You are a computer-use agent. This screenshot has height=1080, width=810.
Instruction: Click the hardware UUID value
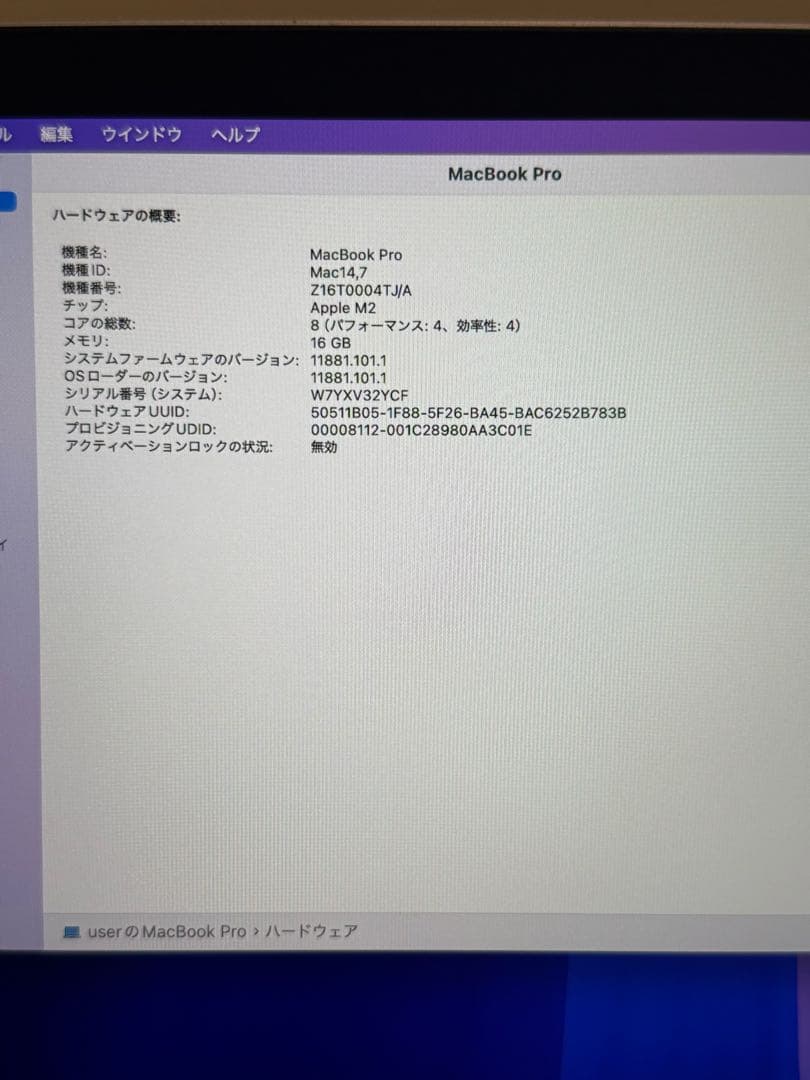point(468,411)
